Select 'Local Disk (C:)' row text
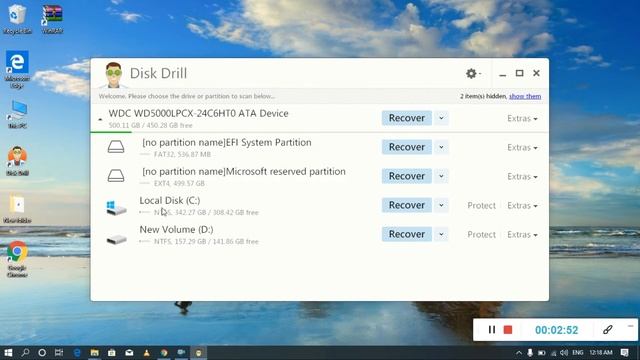This screenshot has width=640, height=360. (170, 200)
